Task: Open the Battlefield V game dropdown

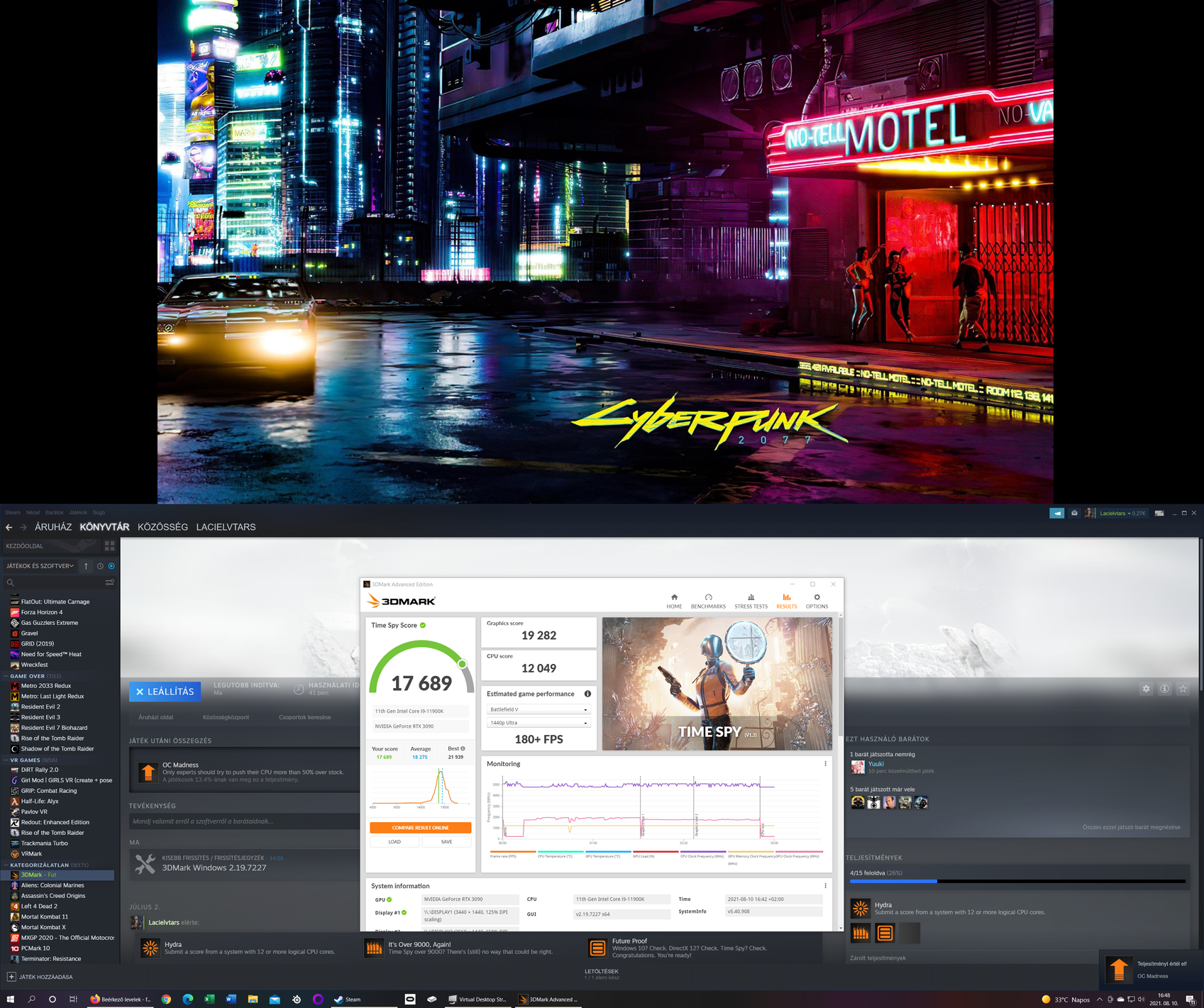Action: (539, 709)
